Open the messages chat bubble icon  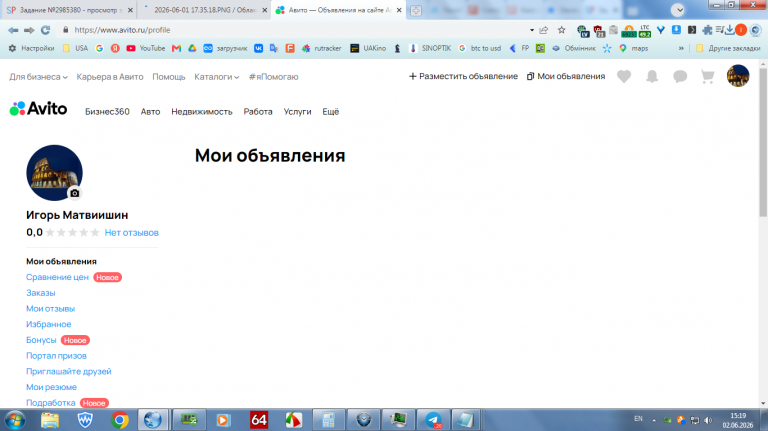point(680,76)
